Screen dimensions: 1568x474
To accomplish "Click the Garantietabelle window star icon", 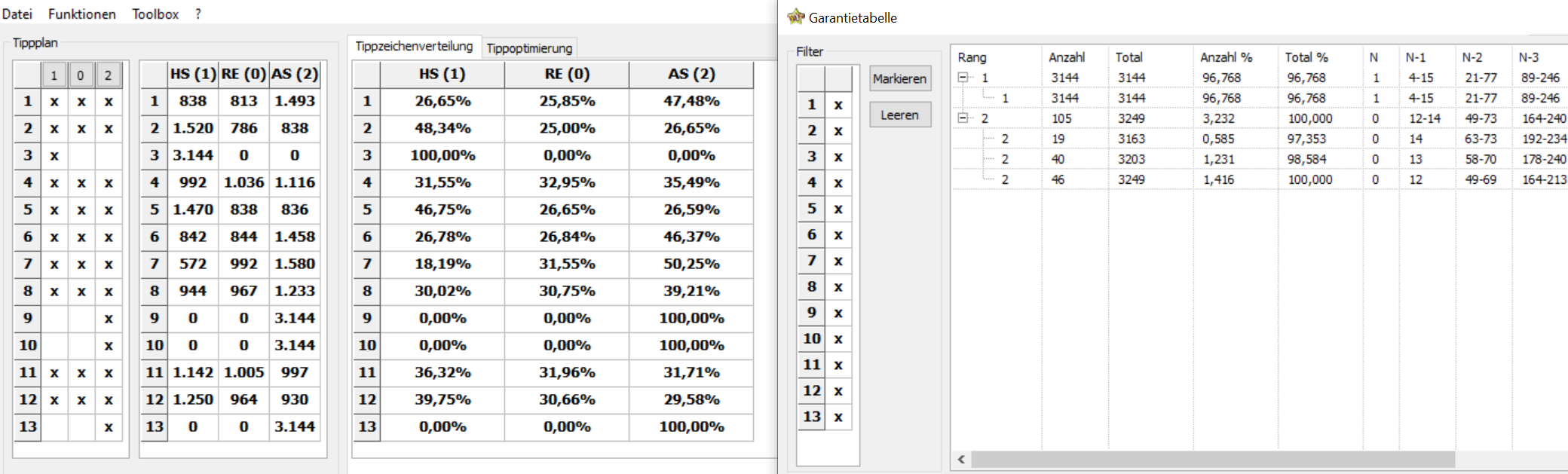I will click(795, 17).
